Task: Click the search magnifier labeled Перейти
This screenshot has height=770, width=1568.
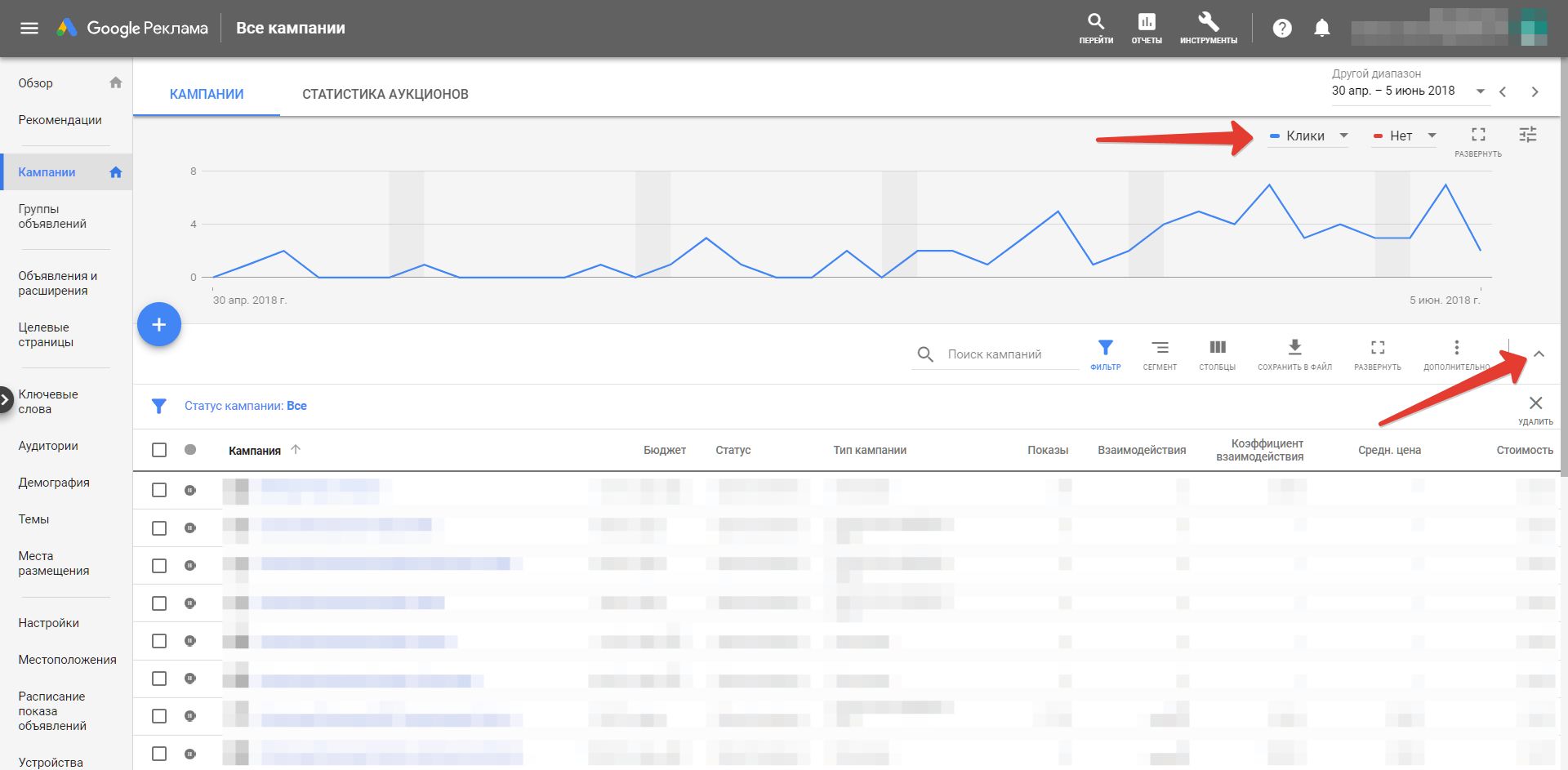Action: click(x=1095, y=27)
